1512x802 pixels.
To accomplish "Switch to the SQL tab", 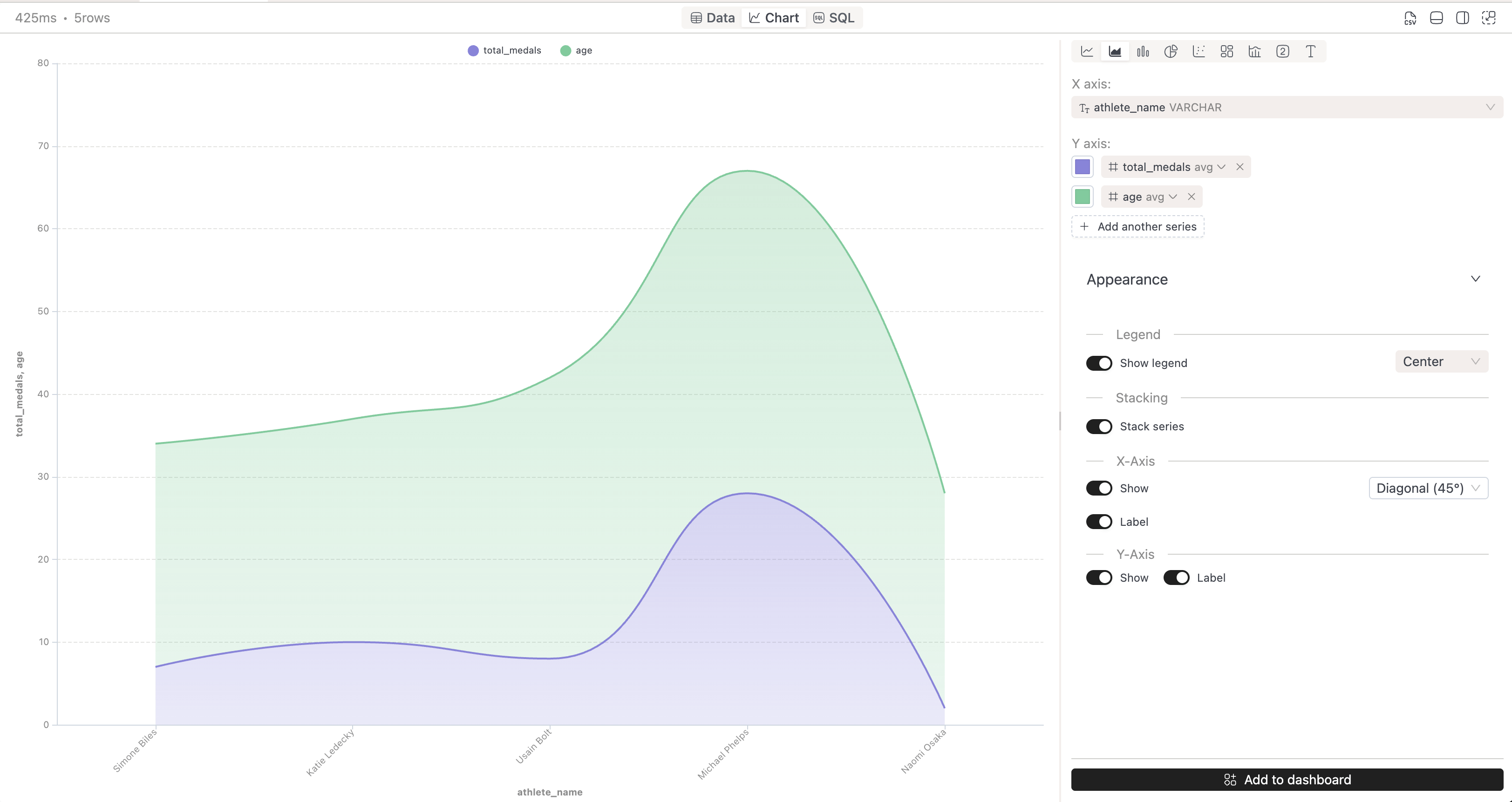I will [x=834, y=18].
